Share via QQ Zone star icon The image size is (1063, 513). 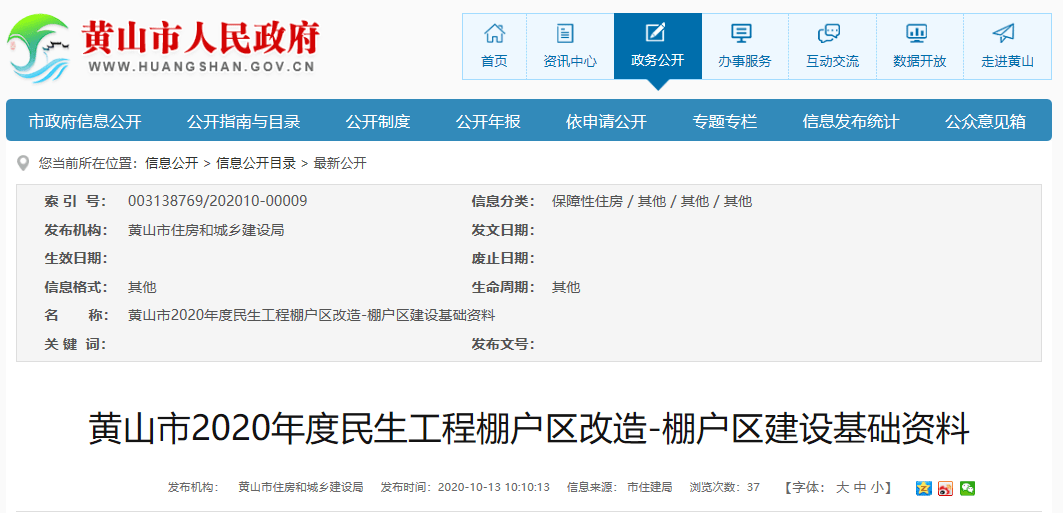[x=923, y=488]
